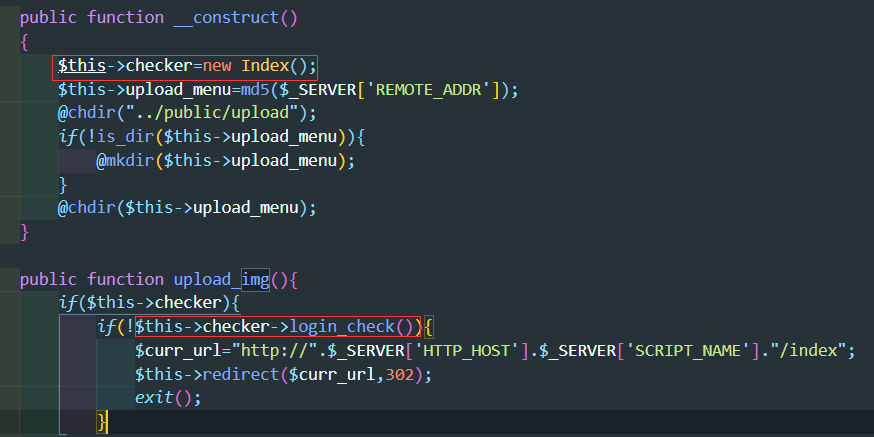The image size is (874, 437).
Task: Click '@chdir' on the $this->upload_menu line
Action: coord(87,208)
